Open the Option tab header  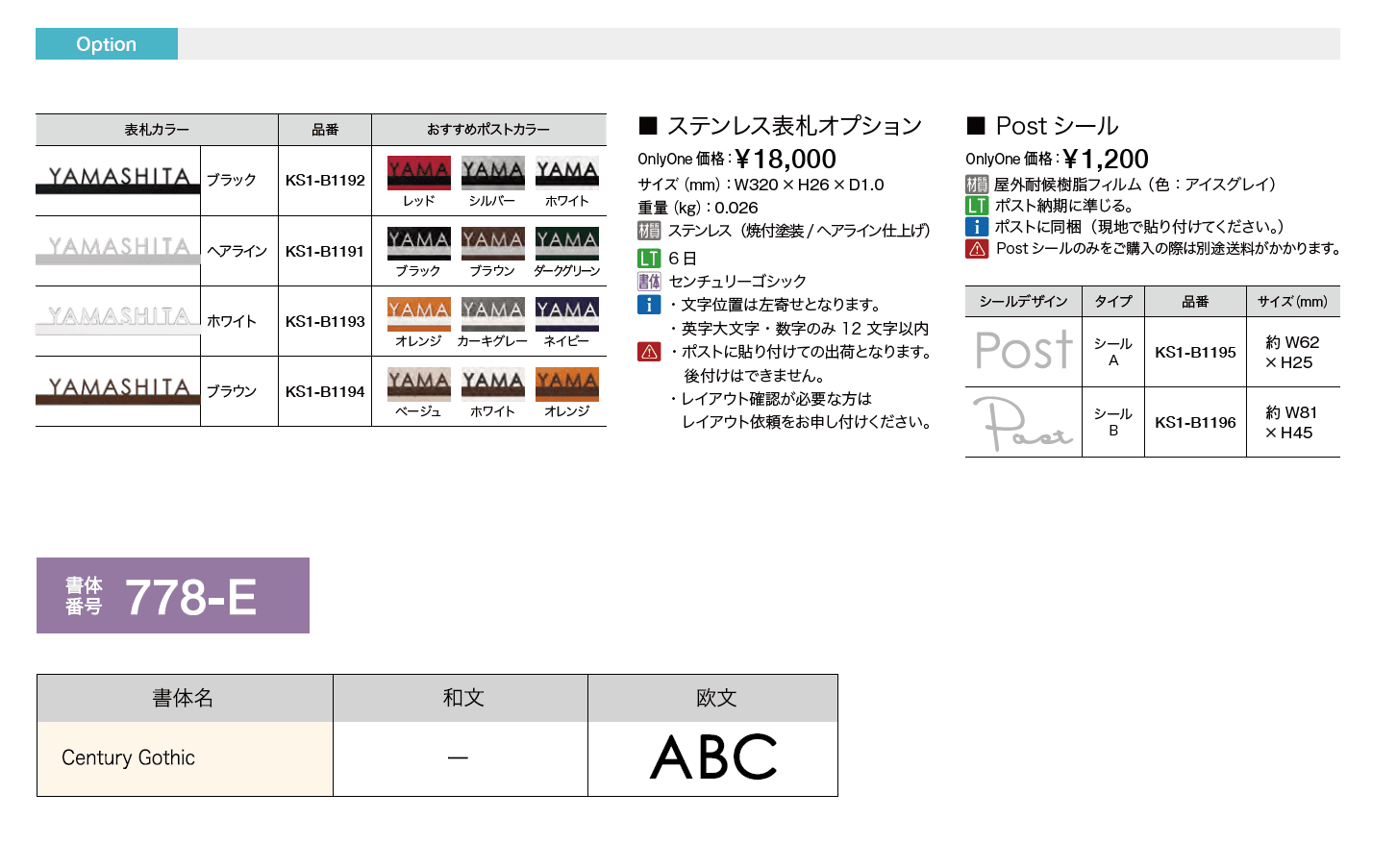click(x=107, y=43)
